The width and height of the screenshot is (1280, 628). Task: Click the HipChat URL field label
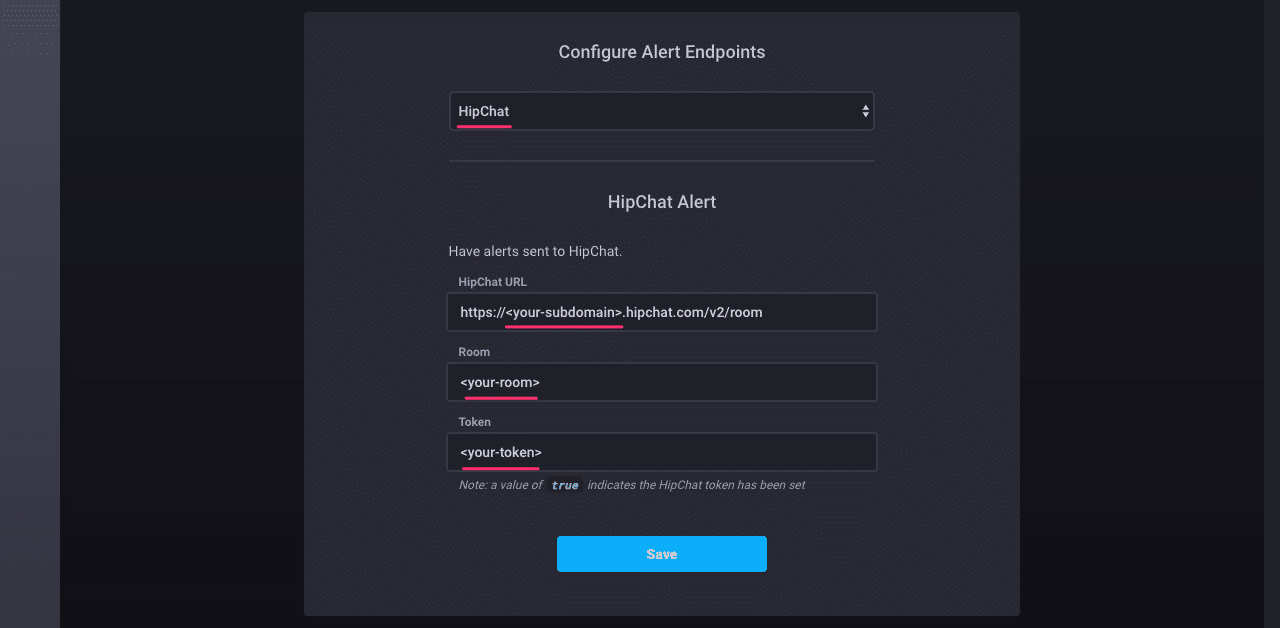[x=492, y=281]
